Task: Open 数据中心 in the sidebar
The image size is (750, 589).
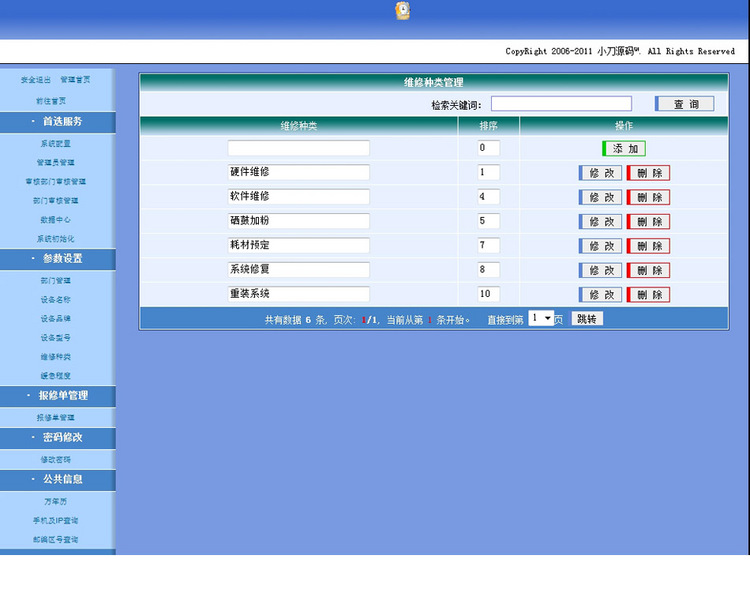Action: 55,220
